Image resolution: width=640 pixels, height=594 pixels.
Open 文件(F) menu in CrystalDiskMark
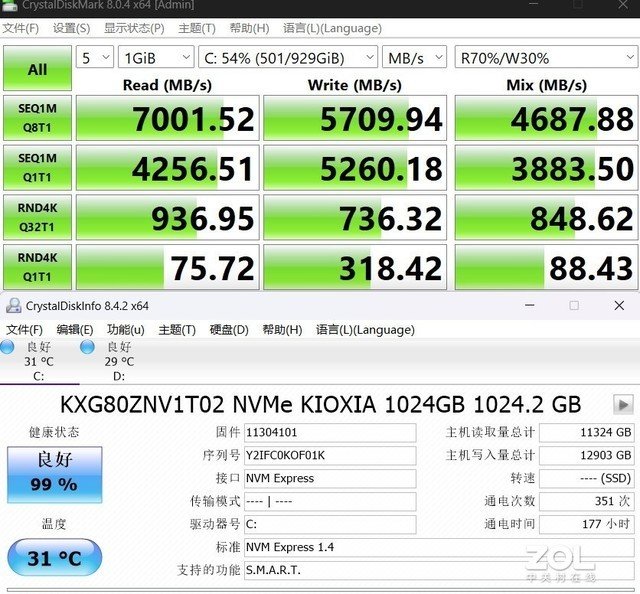tap(20, 29)
